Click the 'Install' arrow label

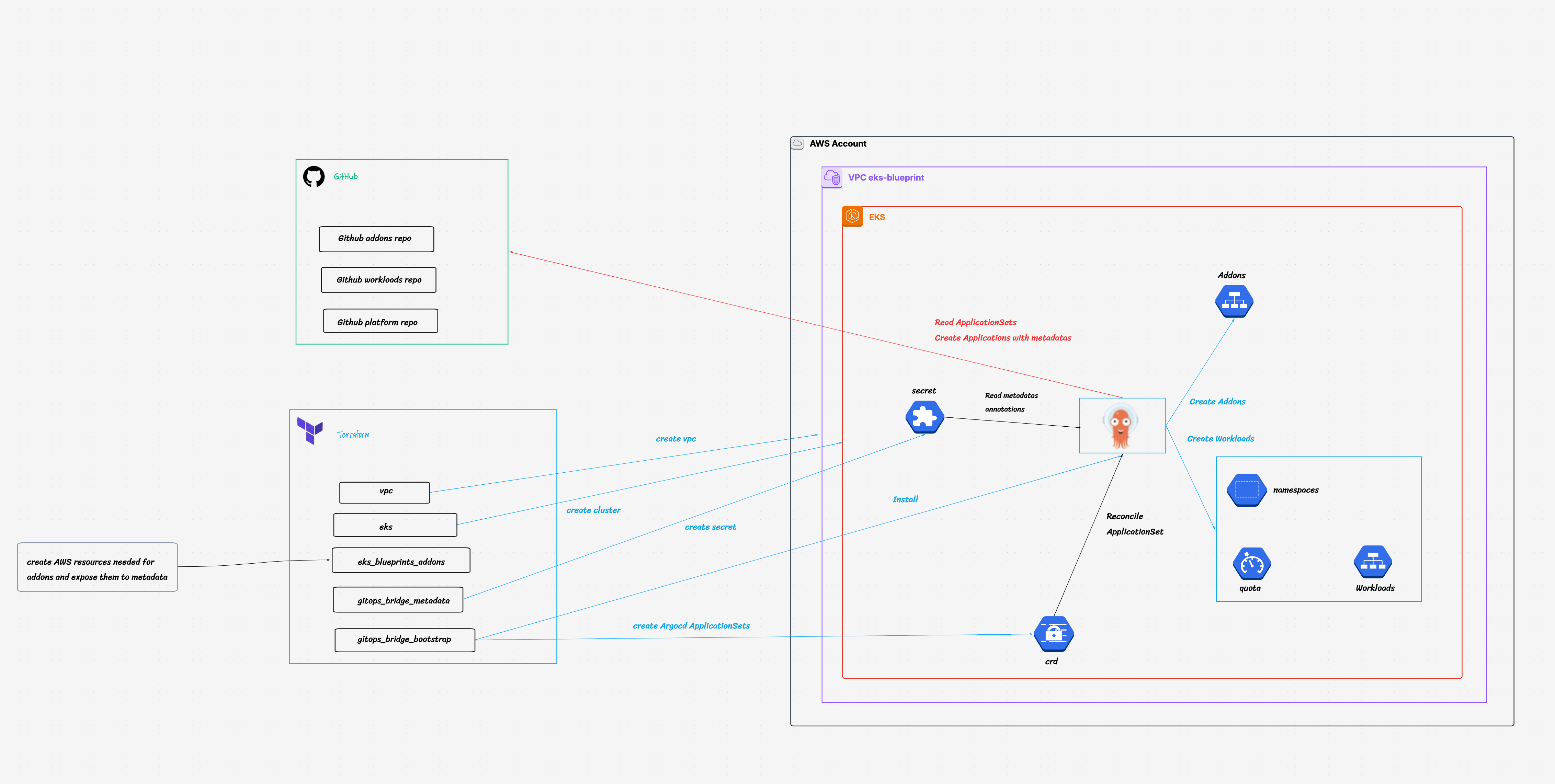pos(905,499)
